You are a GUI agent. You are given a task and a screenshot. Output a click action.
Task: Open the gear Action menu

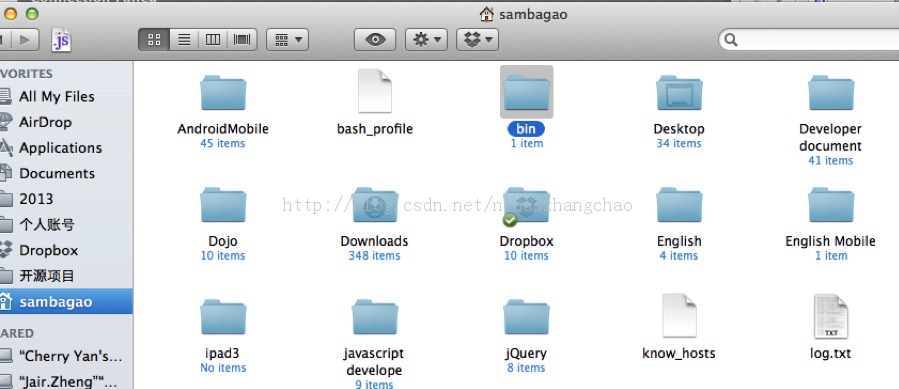[427, 40]
